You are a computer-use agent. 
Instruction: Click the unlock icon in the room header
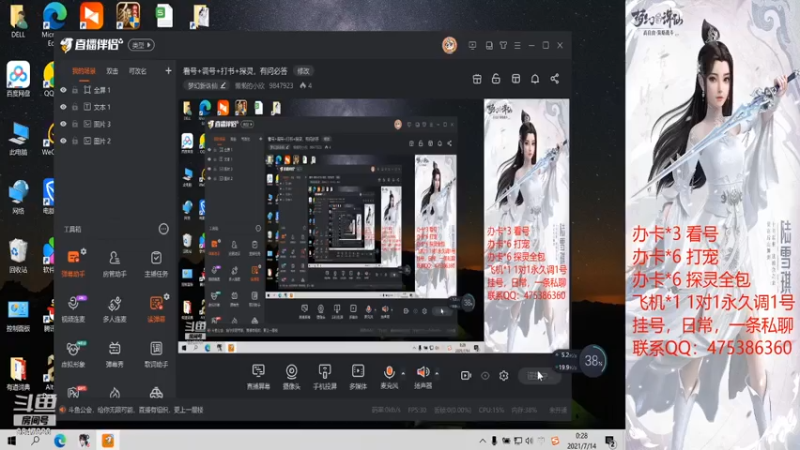tap(495, 79)
